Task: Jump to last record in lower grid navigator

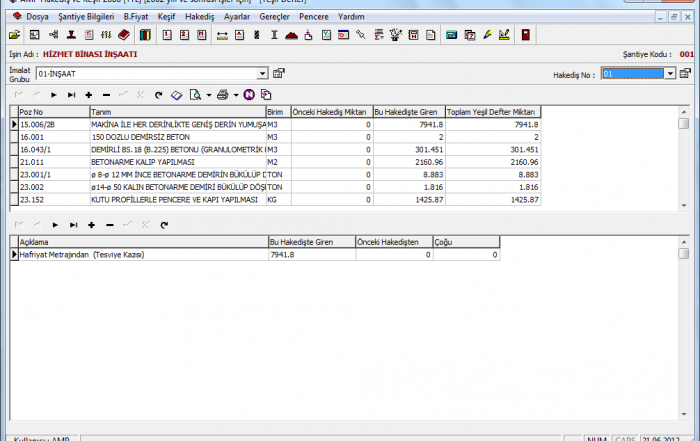Action: tap(72, 225)
